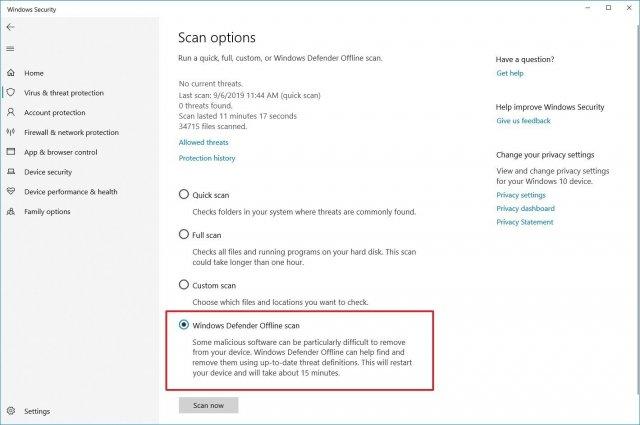The image size is (640, 425).
Task: Click the 'Have a question?' heading
Action: click(525, 59)
